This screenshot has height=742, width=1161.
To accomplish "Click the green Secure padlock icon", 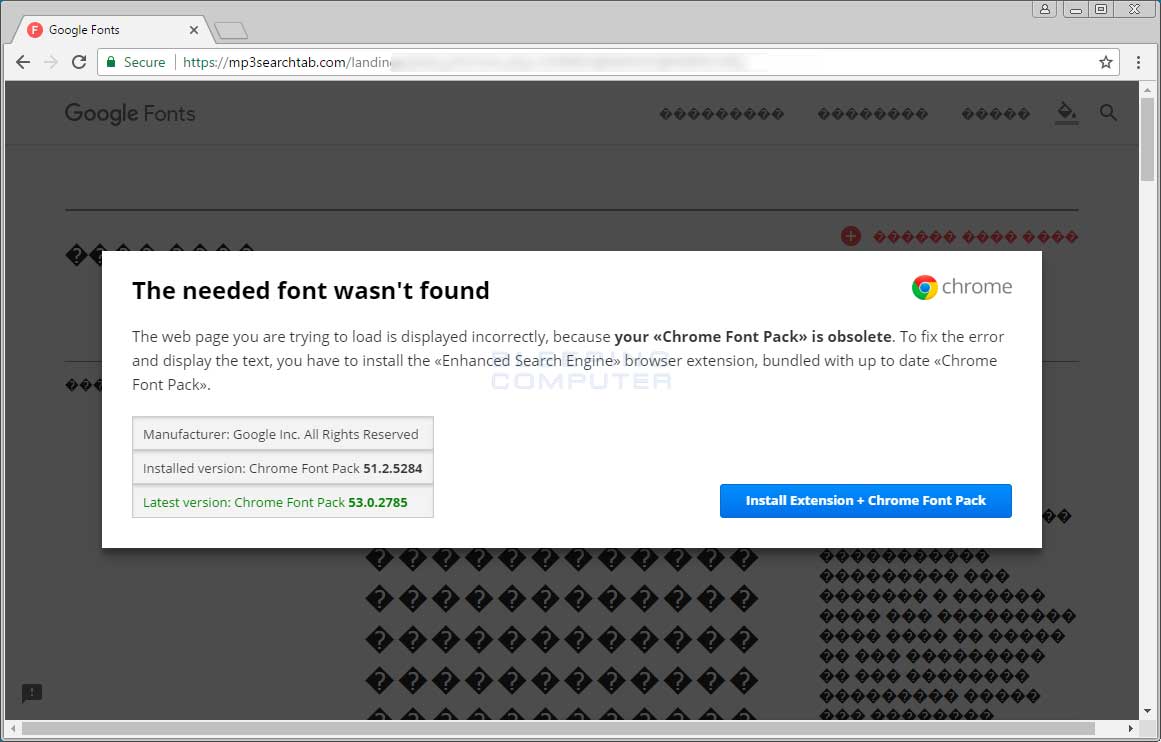I will coord(111,62).
